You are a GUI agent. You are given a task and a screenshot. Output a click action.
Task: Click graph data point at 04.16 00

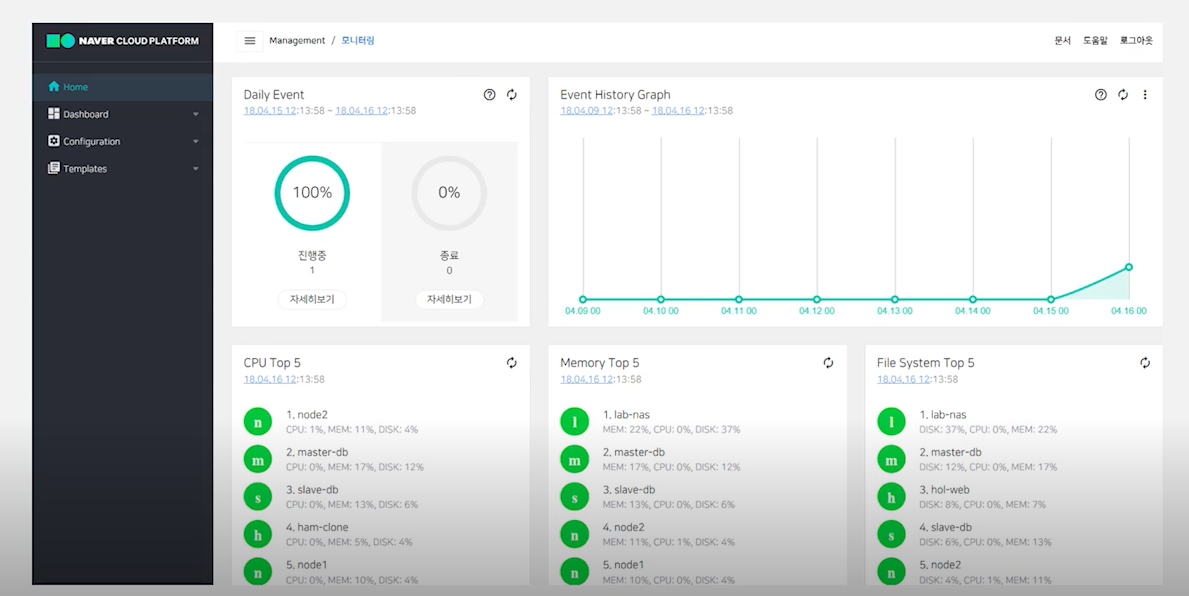1129,267
